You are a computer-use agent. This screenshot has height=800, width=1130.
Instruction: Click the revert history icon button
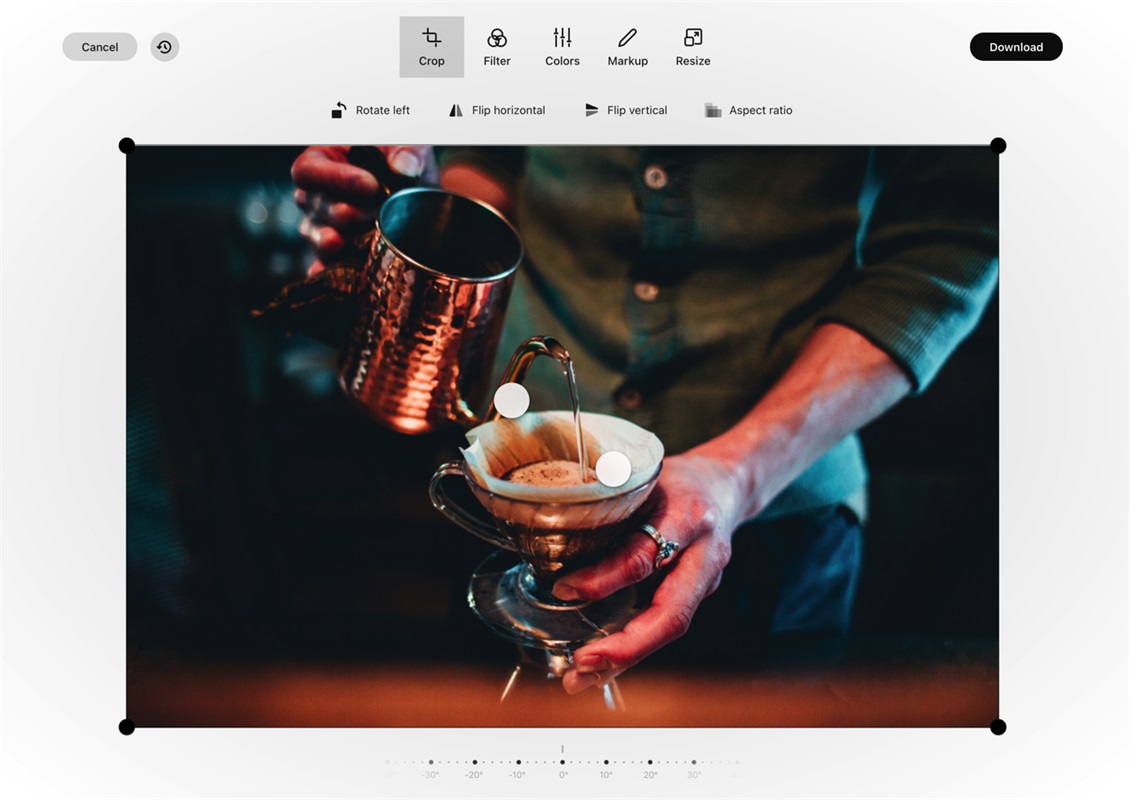tap(165, 47)
